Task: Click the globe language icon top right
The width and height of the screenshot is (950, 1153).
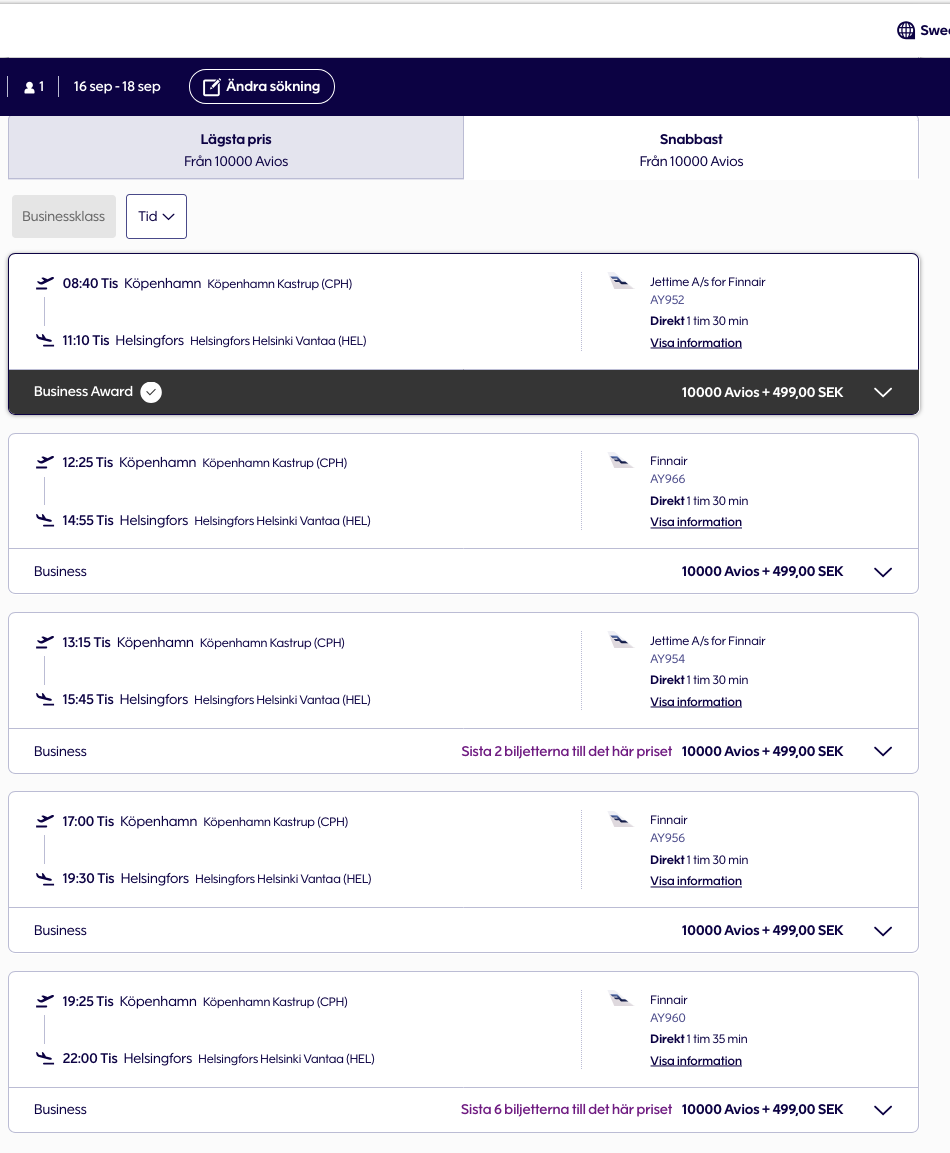Action: pos(904,30)
